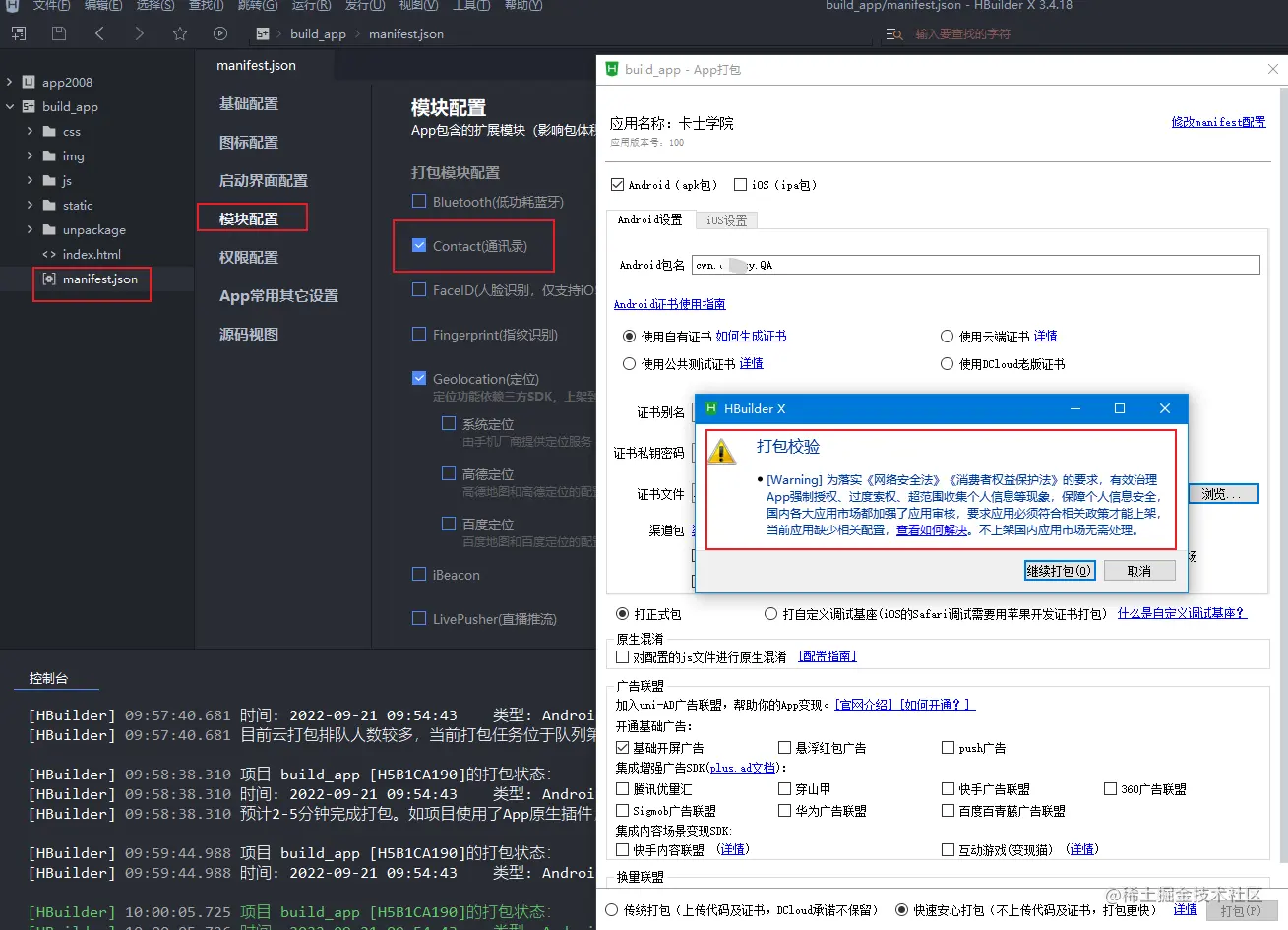Viewport: 1288px width, 930px height.
Task: Uncheck the Geolocation module
Action: [419, 378]
